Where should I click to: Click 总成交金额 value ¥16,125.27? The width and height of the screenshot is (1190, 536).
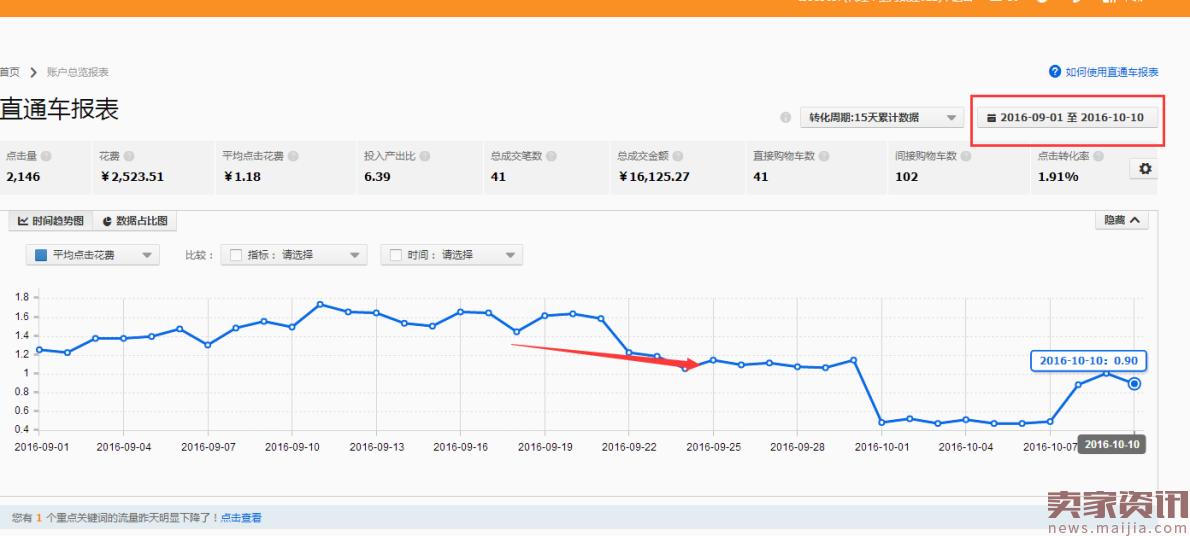tap(653, 177)
